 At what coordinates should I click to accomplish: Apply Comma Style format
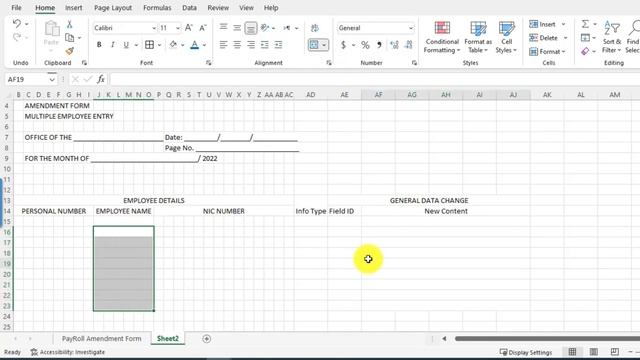click(379, 45)
